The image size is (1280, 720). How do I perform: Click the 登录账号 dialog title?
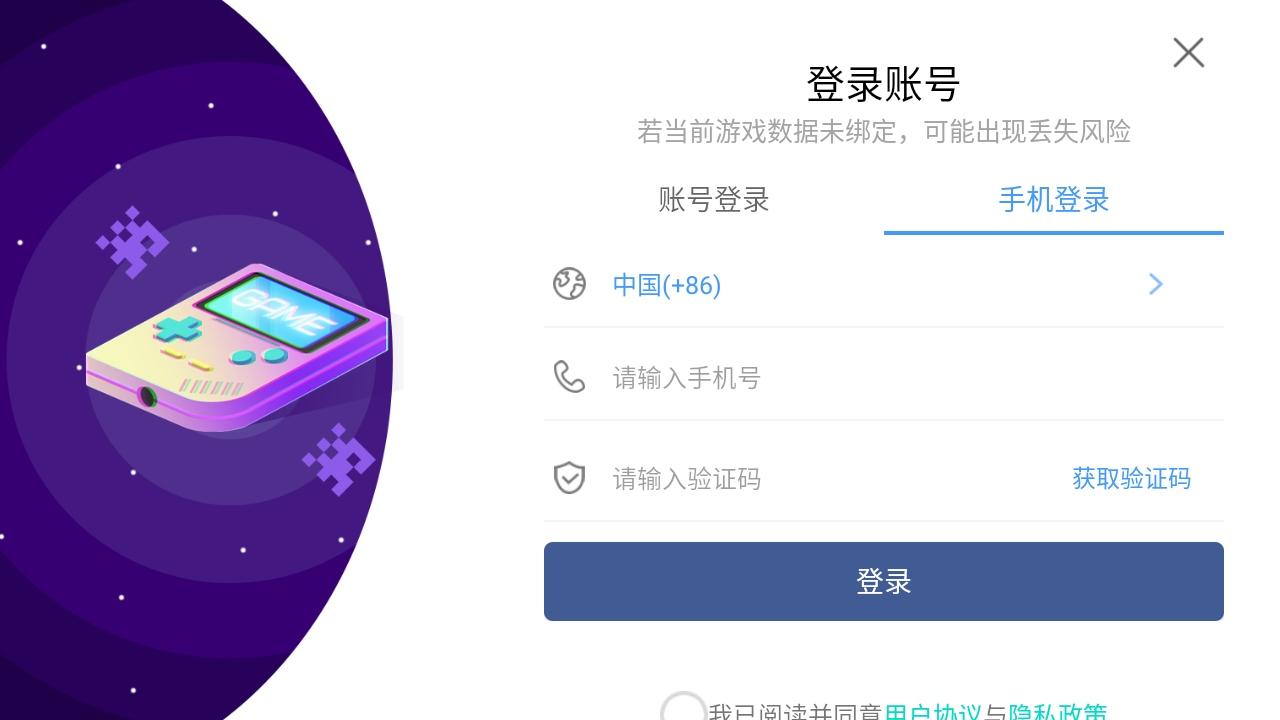(x=884, y=84)
